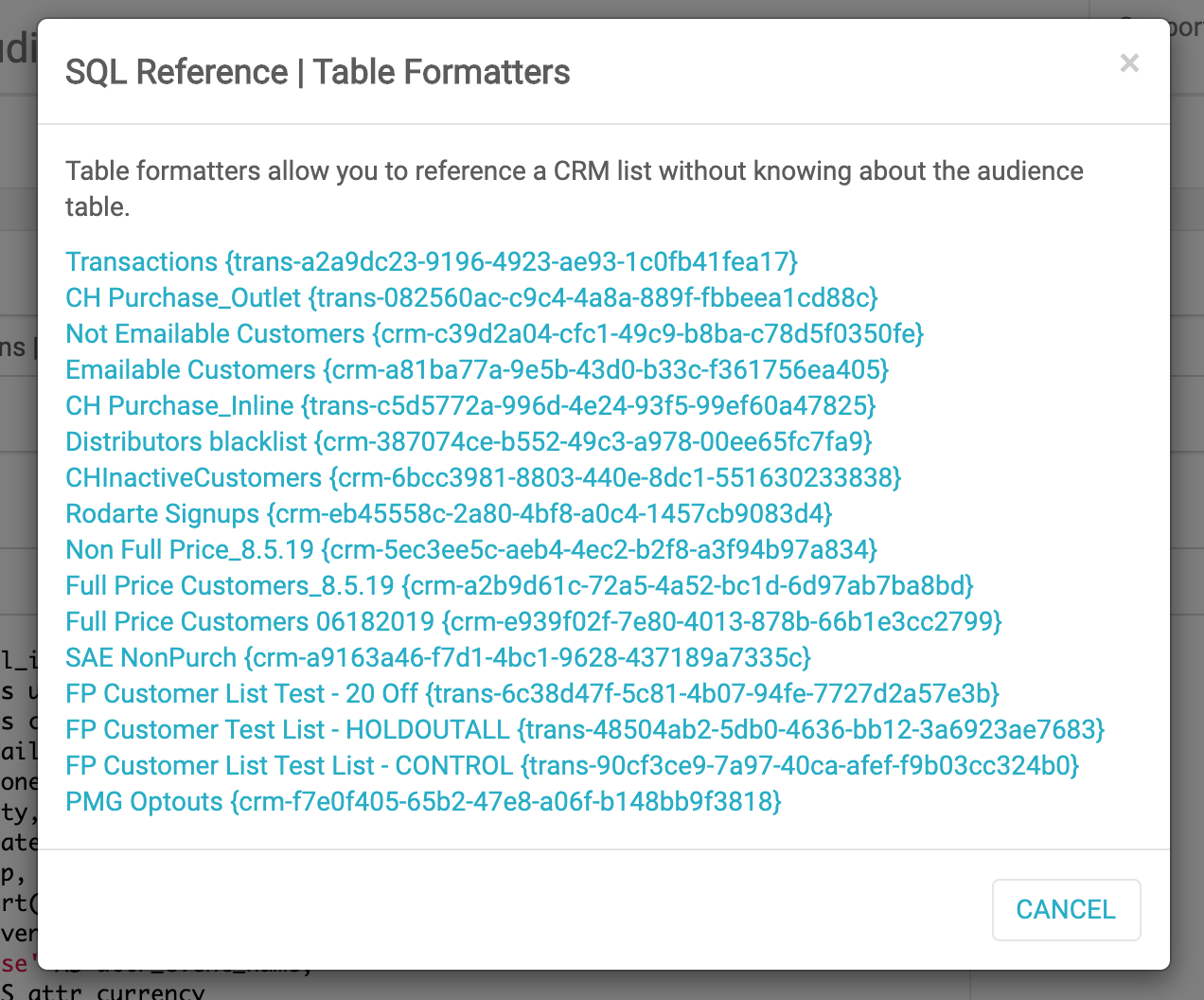Viewport: 1204px width, 1000px height.
Task: Pick the Emailable Customers formatter link
Action: click(x=477, y=370)
